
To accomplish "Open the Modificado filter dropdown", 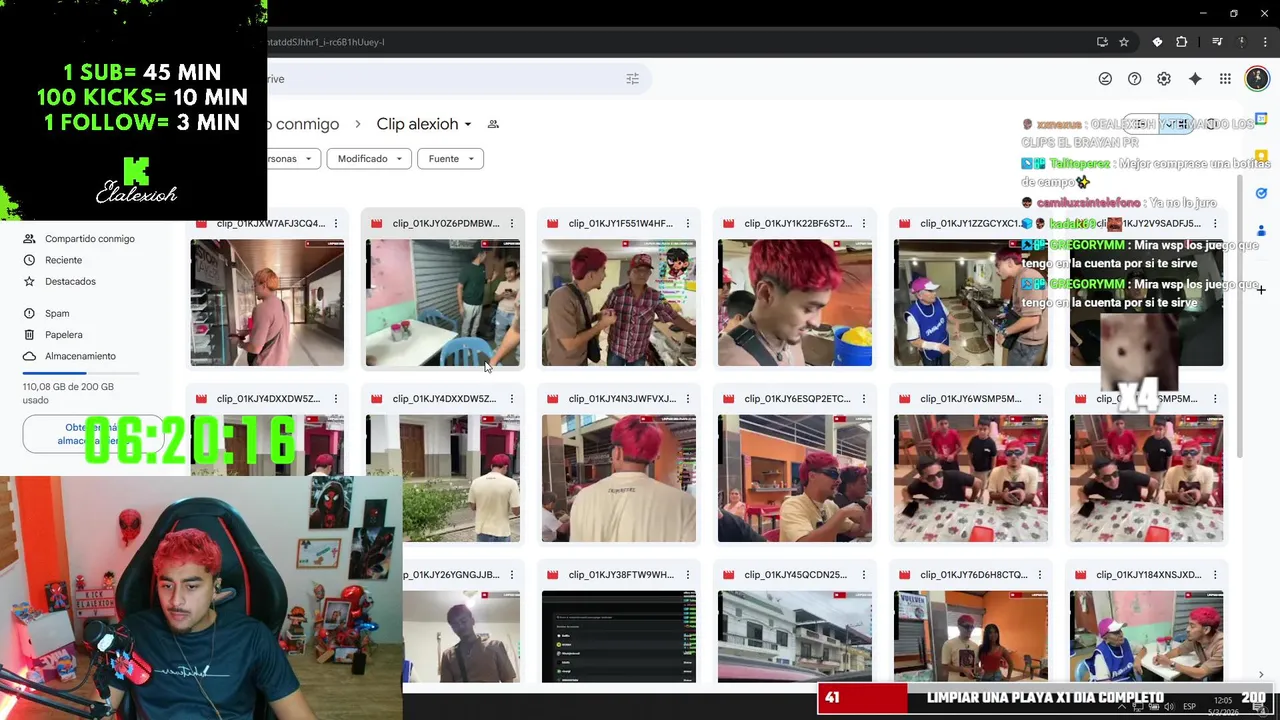I will [x=370, y=159].
